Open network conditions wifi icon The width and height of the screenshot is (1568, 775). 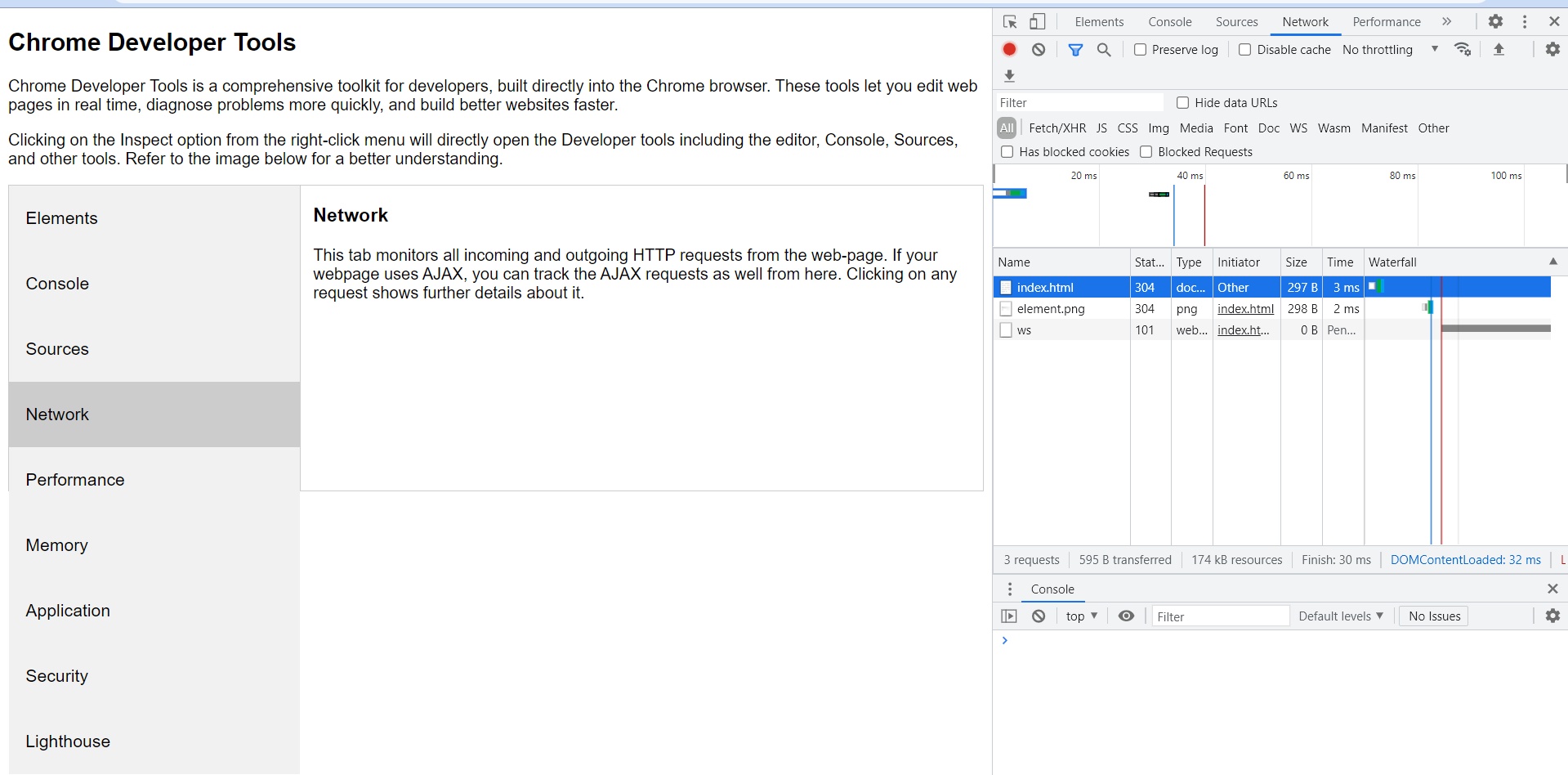click(x=1462, y=50)
